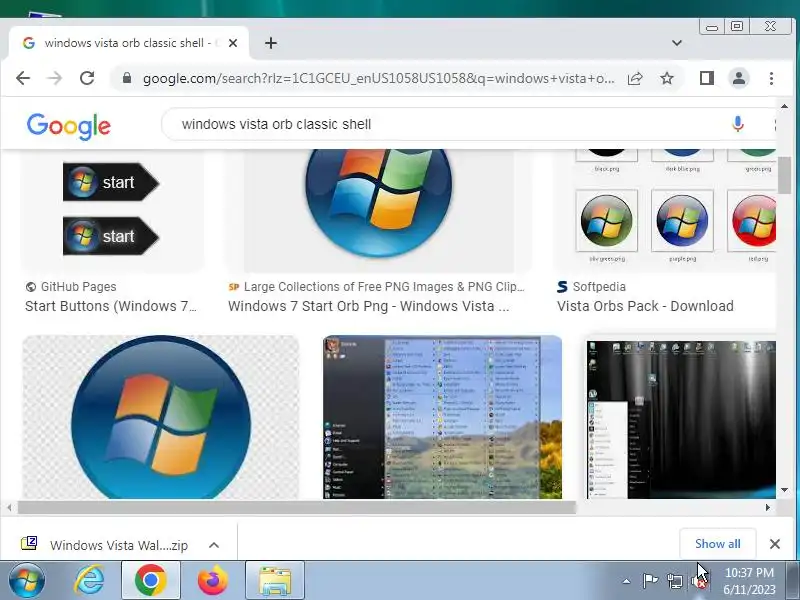Click the Google logo
Screen dimensions: 800x600
[x=68, y=126]
